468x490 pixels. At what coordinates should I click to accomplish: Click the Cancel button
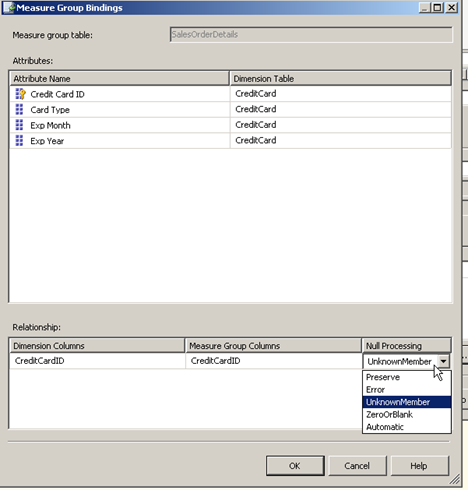357,466
